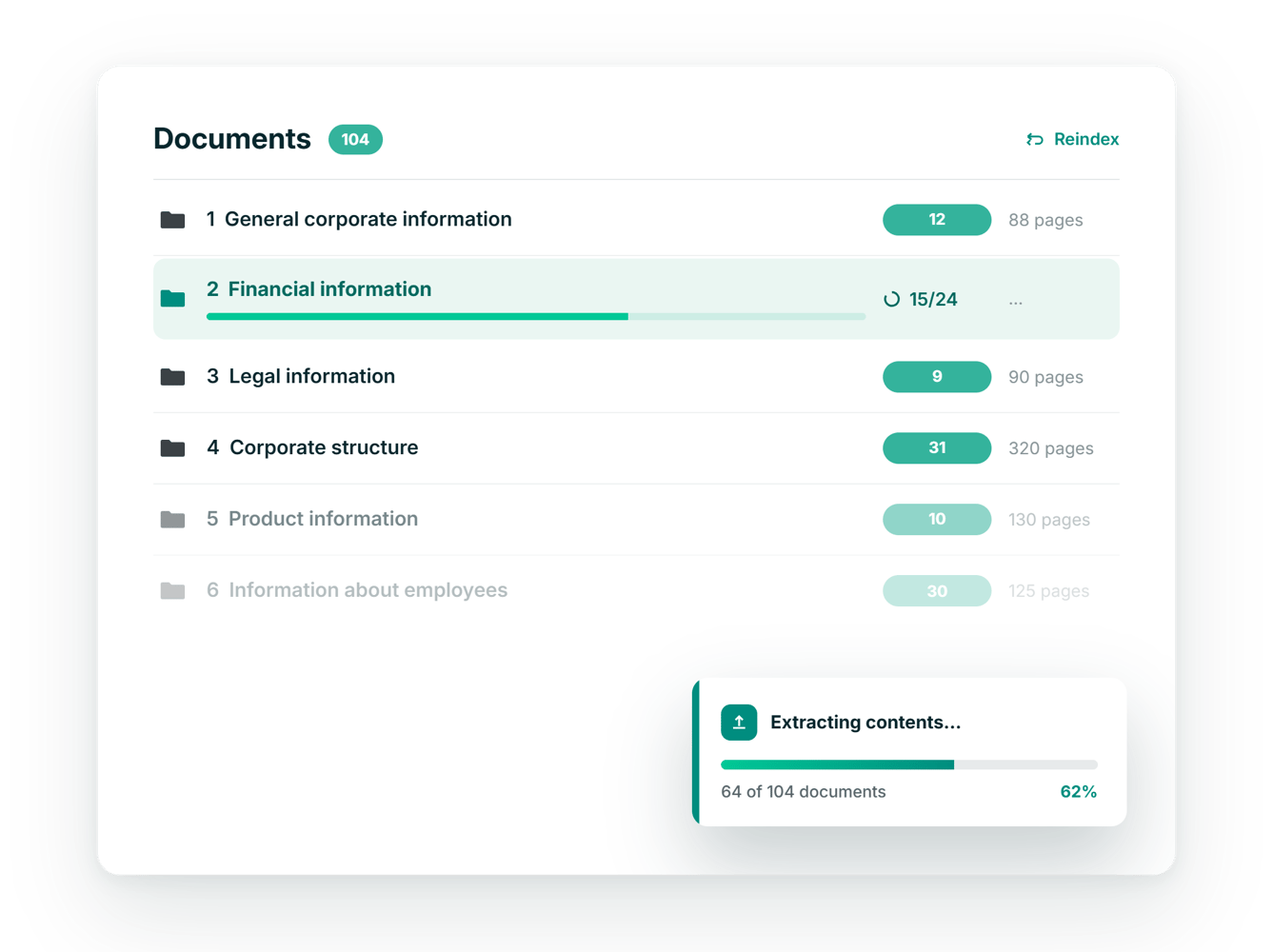This screenshot has width=1273, height=952.
Task: Select the 130 pages text
Action: (x=1049, y=520)
